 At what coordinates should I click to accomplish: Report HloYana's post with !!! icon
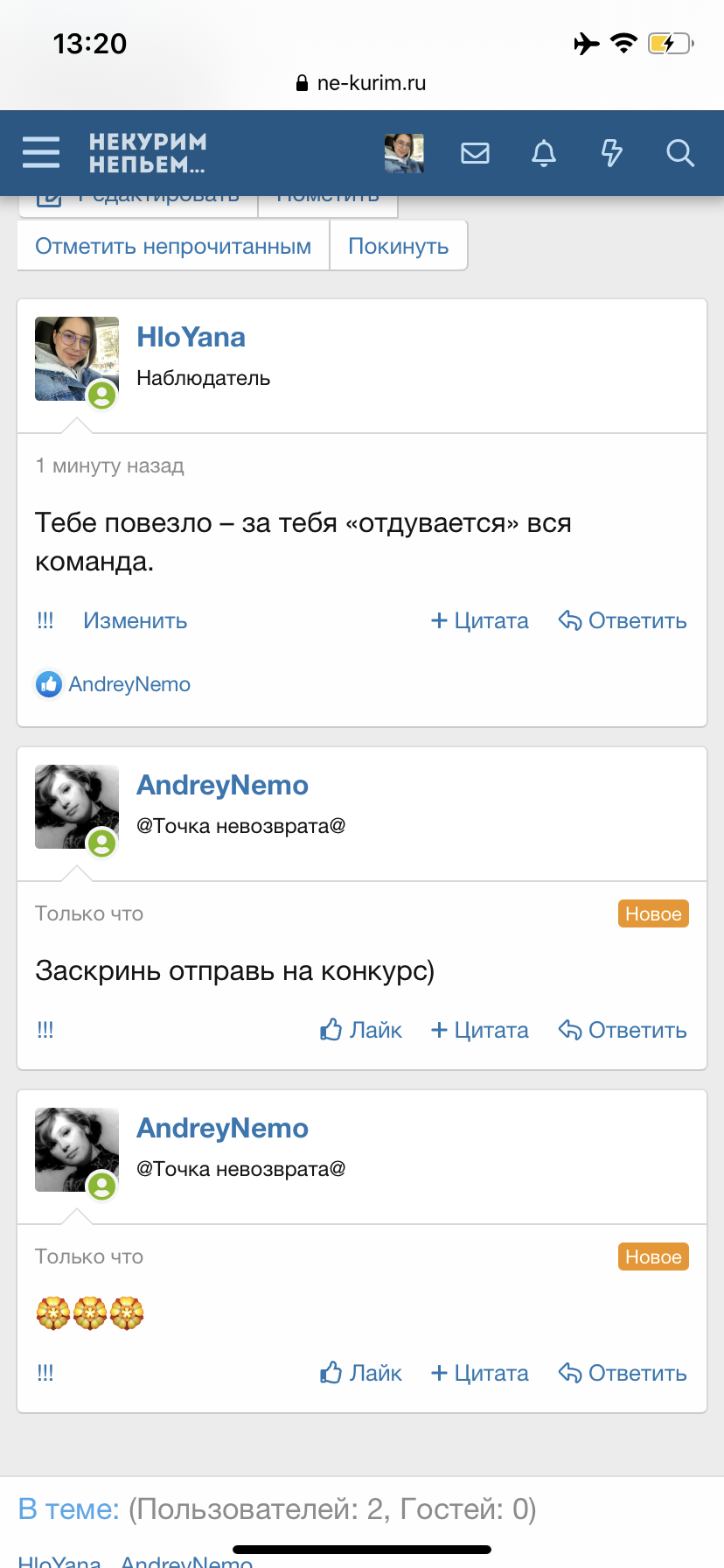[45, 620]
